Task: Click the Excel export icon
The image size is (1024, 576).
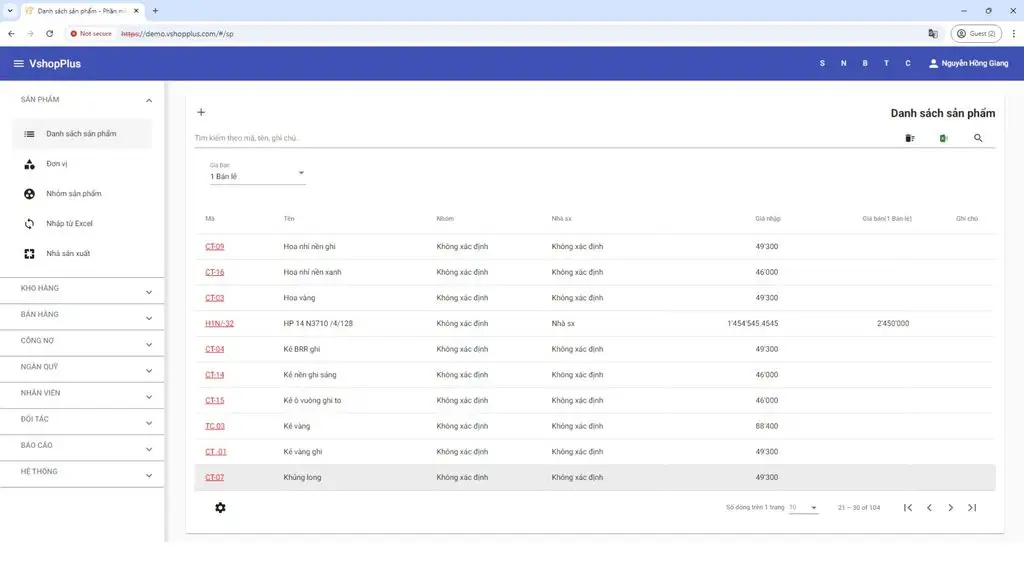Action: 944,138
